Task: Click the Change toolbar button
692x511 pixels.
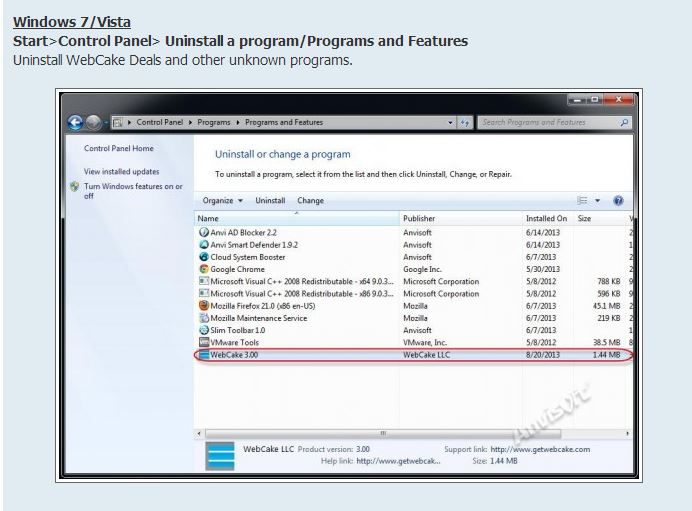Action: point(310,201)
